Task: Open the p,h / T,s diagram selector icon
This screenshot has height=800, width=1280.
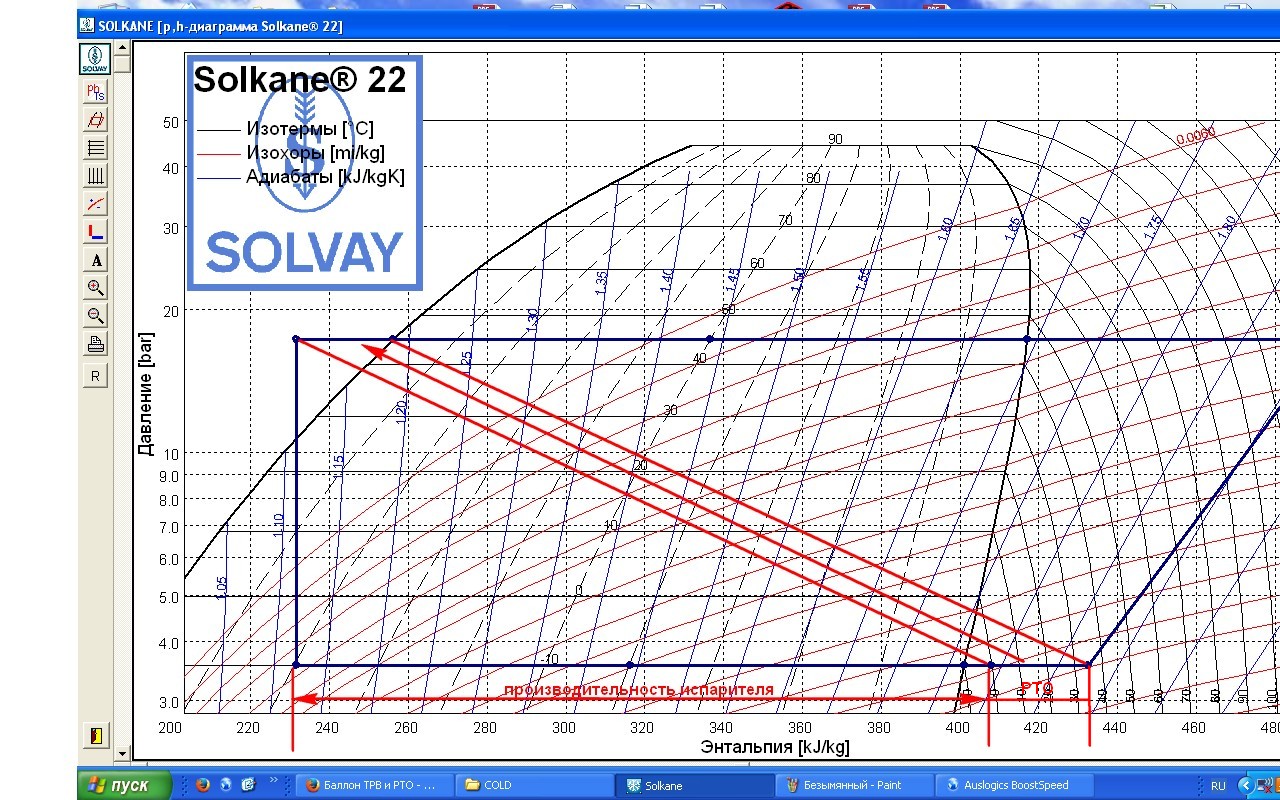Action: pyautogui.click(x=95, y=92)
